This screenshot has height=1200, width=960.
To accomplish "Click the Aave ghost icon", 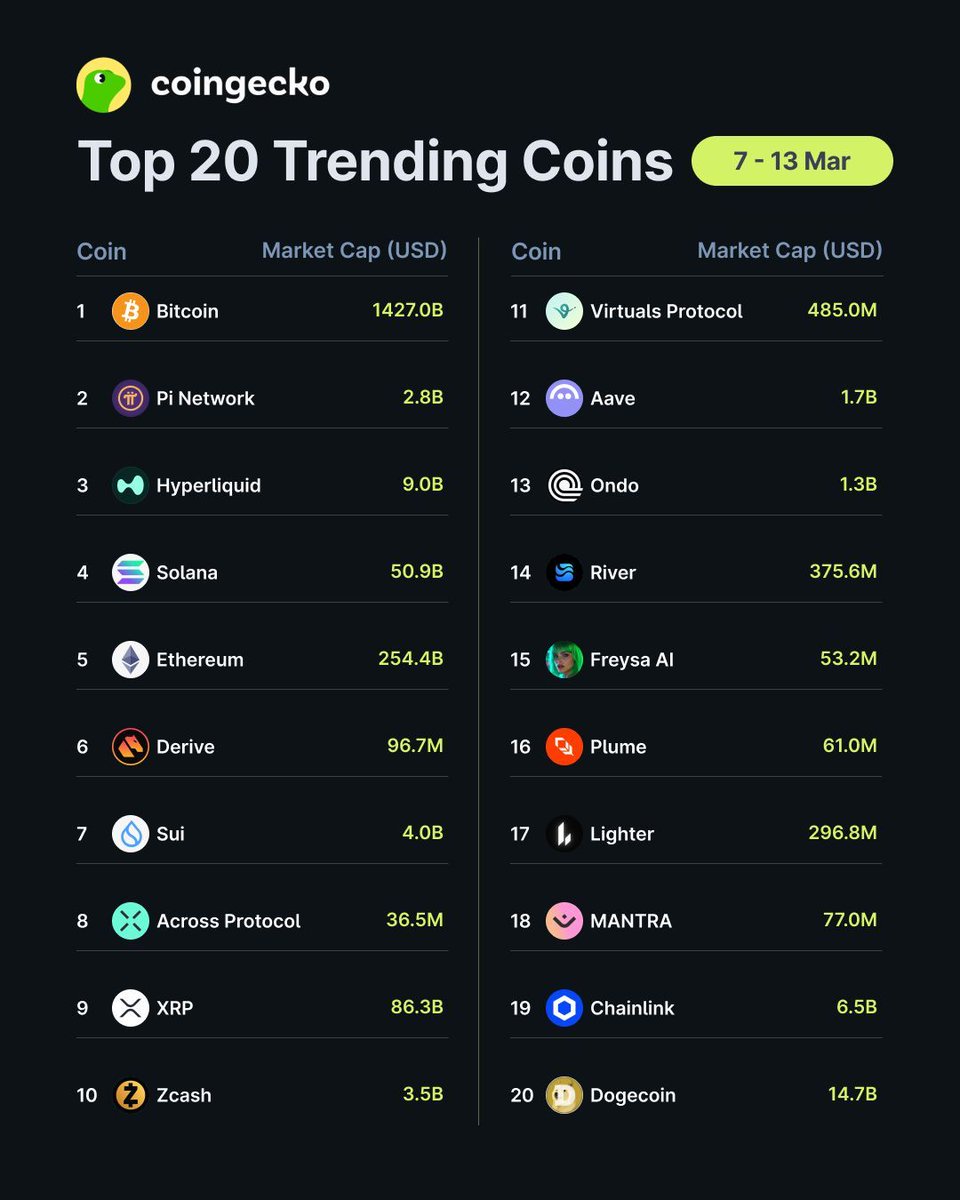I will point(564,398).
